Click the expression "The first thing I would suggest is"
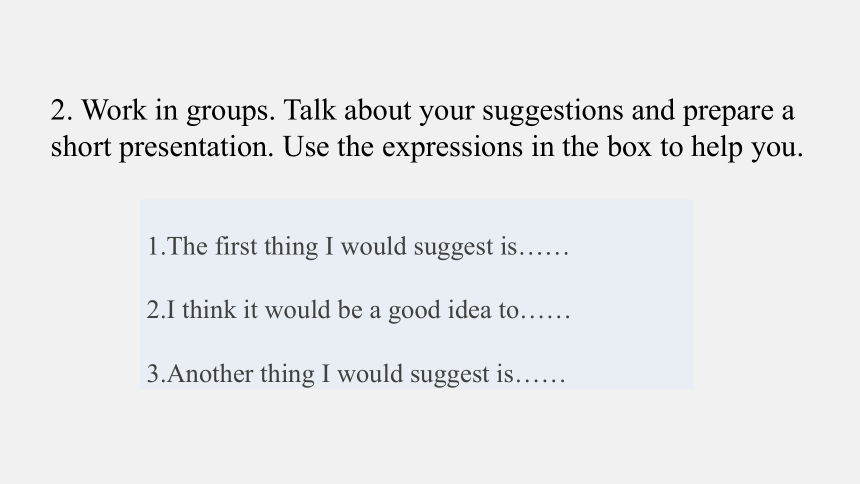The image size is (860, 484). point(342,247)
